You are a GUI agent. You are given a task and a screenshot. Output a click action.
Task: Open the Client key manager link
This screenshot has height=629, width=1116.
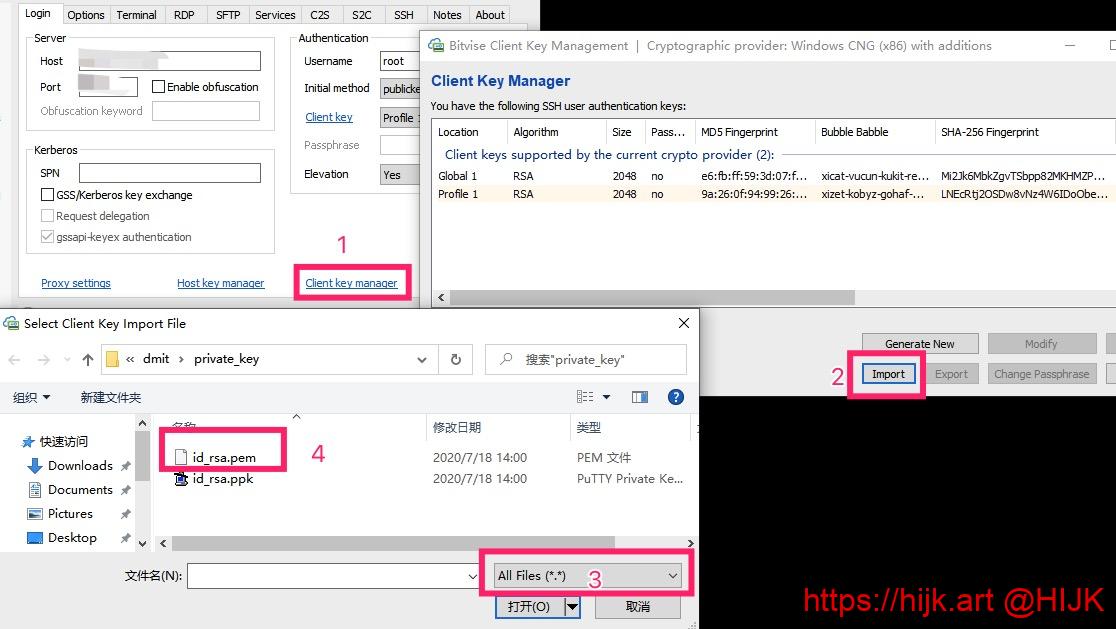coord(351,283)
